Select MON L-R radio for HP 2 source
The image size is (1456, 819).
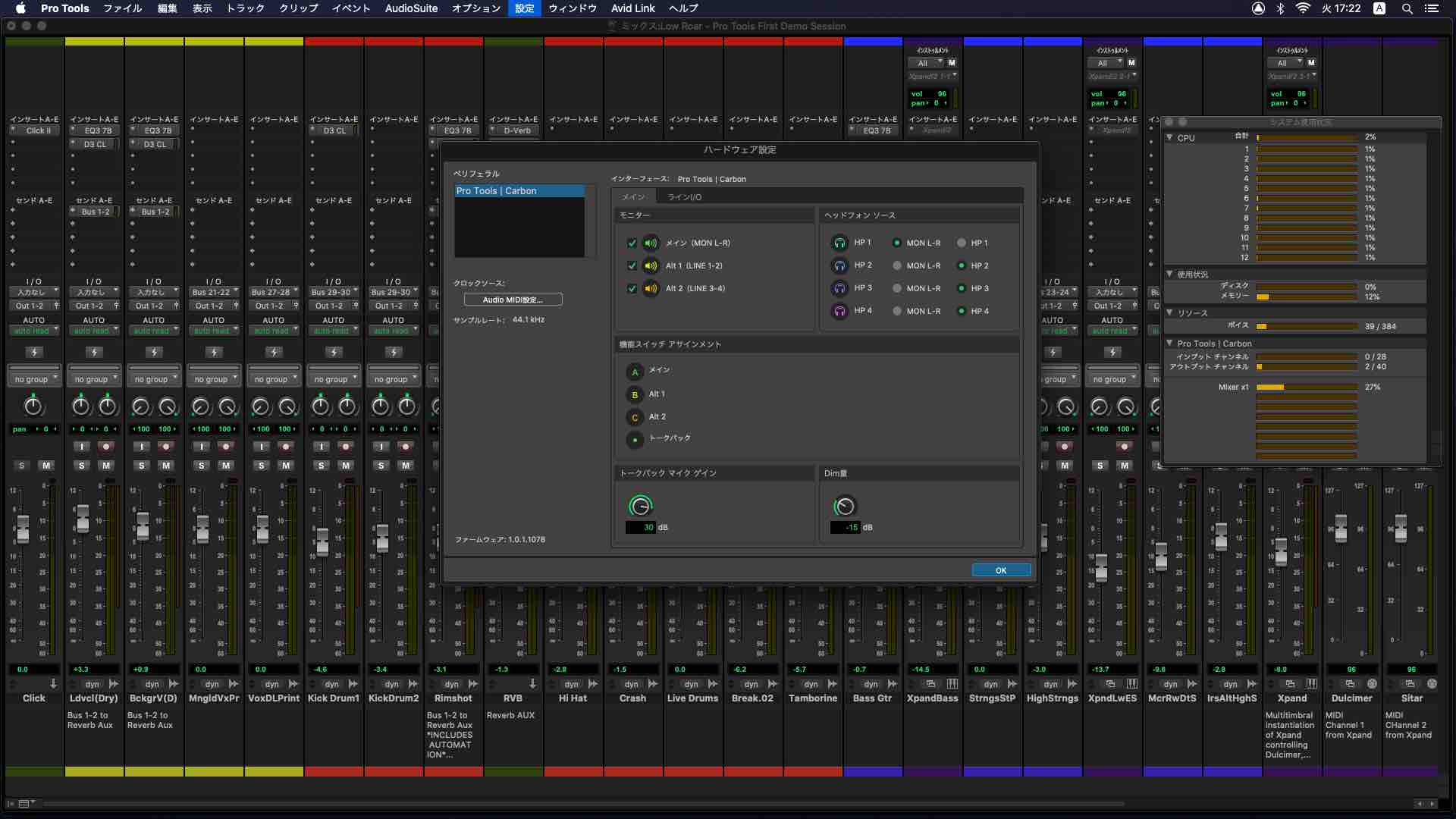coord(897,266)
